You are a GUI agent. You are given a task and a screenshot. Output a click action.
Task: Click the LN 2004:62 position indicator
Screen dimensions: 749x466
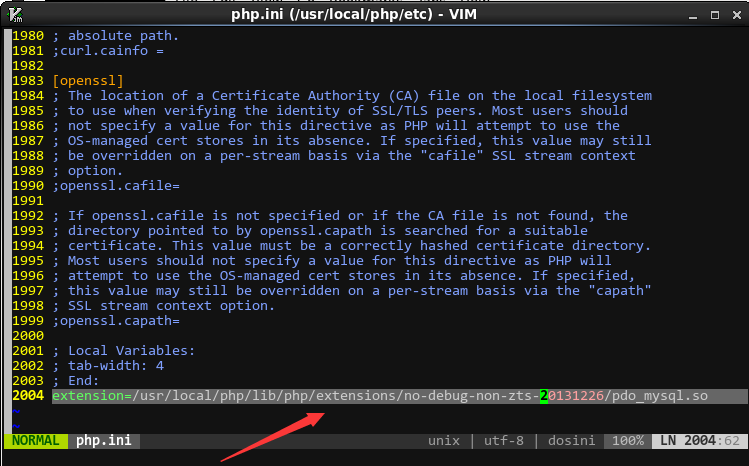[x=697, y=441]
